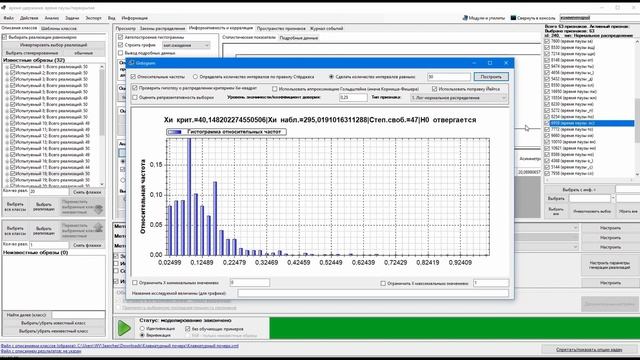640x360 pixels.
Task: Open the Информация menu
Action: [x=135, y=18]
